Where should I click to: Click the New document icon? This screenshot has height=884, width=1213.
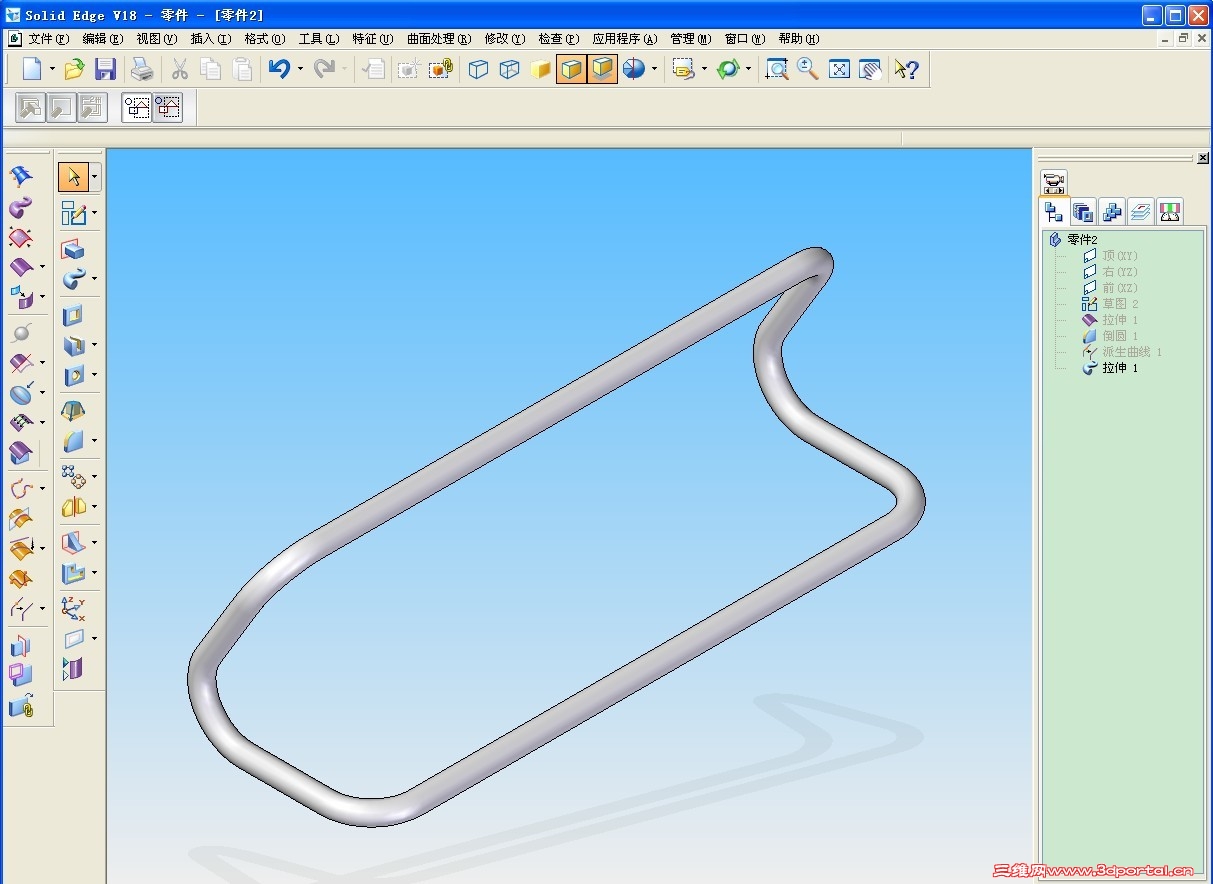click(32, 69)
